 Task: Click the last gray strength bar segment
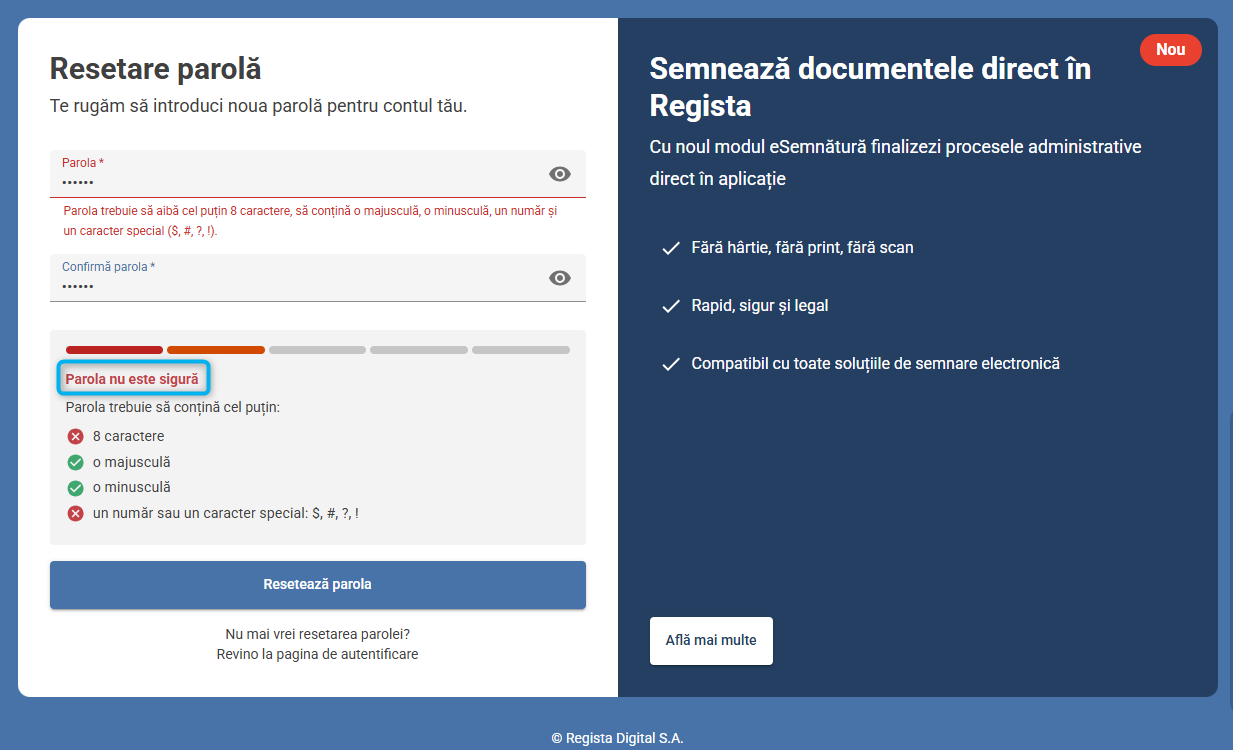point(520,350)
